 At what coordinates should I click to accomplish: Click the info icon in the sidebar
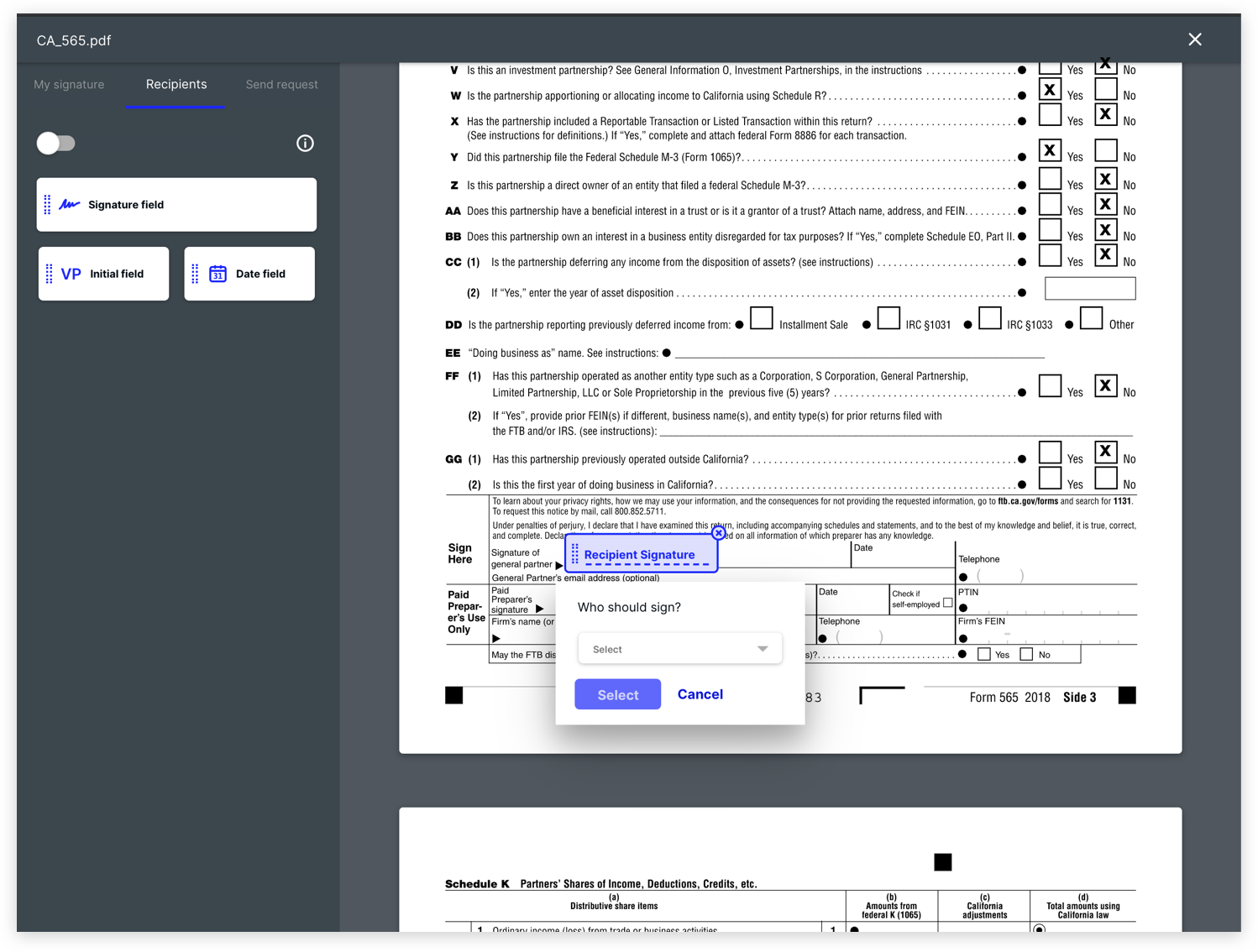coord(305,144)
